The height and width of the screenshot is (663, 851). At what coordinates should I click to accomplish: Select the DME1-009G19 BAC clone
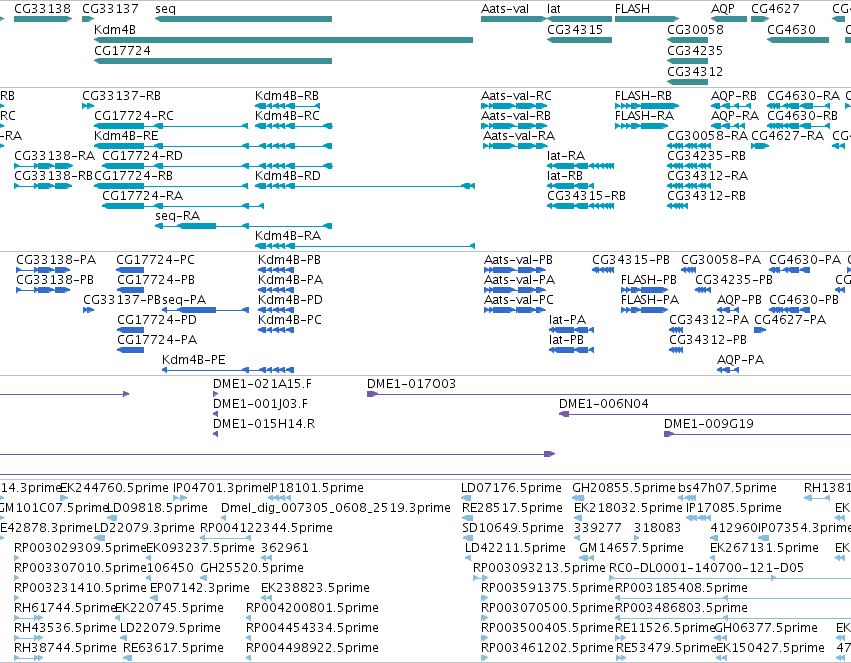click(758, 434)
